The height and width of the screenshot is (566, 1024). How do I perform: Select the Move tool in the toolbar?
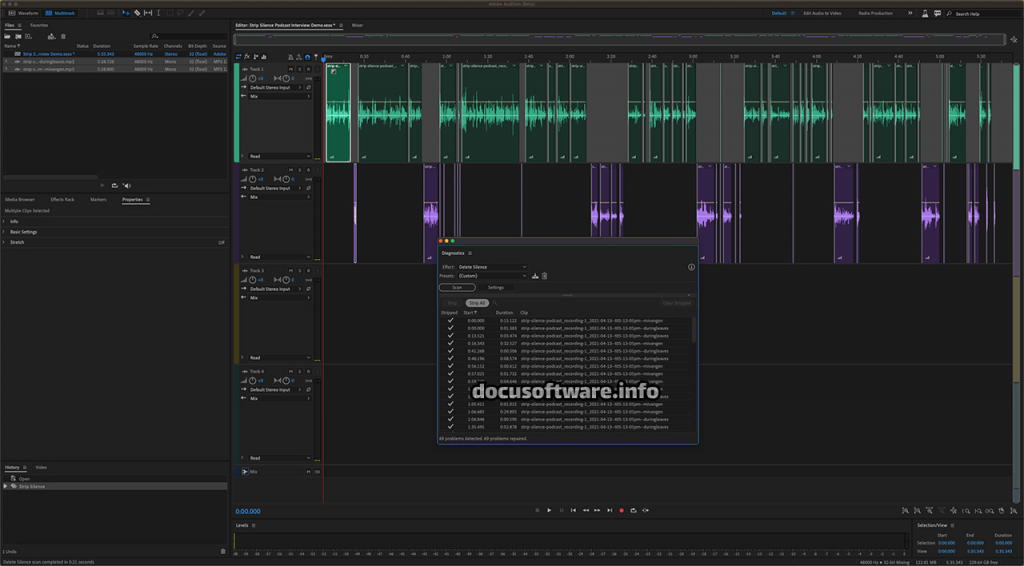(125, 13)
